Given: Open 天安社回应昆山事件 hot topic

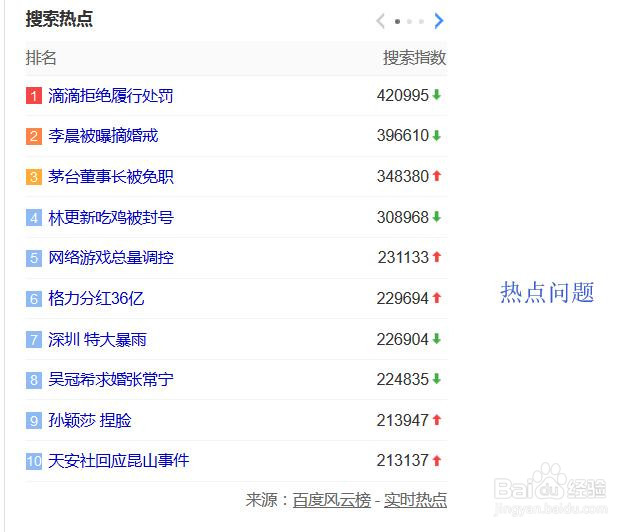Looking at the screenshot, I should pyautogui.click(x=118, y=461).
